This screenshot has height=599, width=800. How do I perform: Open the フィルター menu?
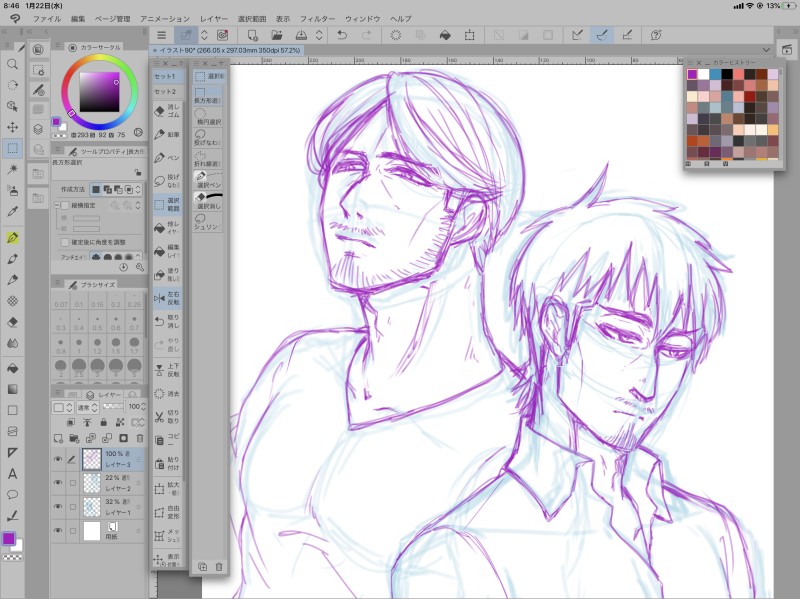(317, 19)
